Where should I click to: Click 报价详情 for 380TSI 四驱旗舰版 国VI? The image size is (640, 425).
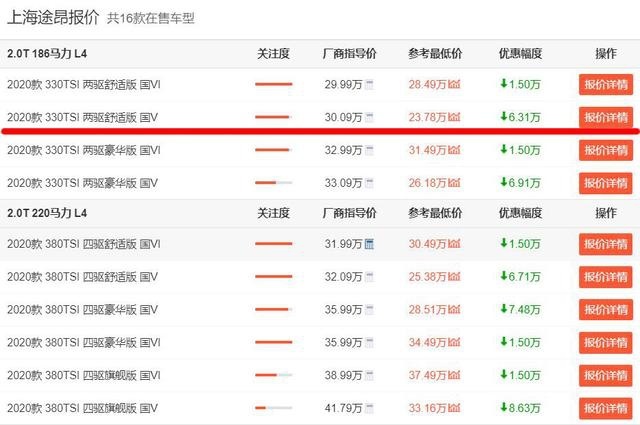(x=606, y=375)
